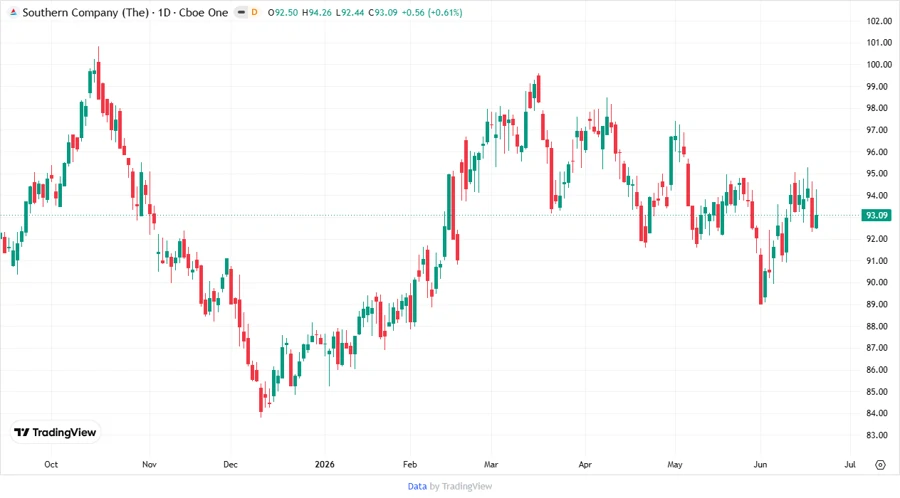Click the change value +0.56 (+0.61%)
Viewport: 900px width, 498px height.
[x=432, y=12]
